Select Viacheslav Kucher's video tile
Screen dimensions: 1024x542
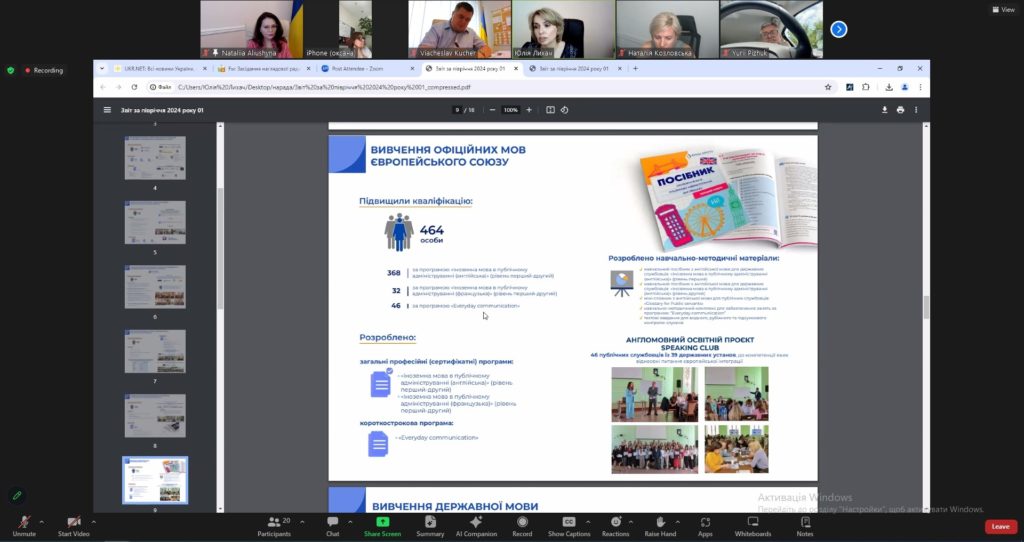coord(460,29)
